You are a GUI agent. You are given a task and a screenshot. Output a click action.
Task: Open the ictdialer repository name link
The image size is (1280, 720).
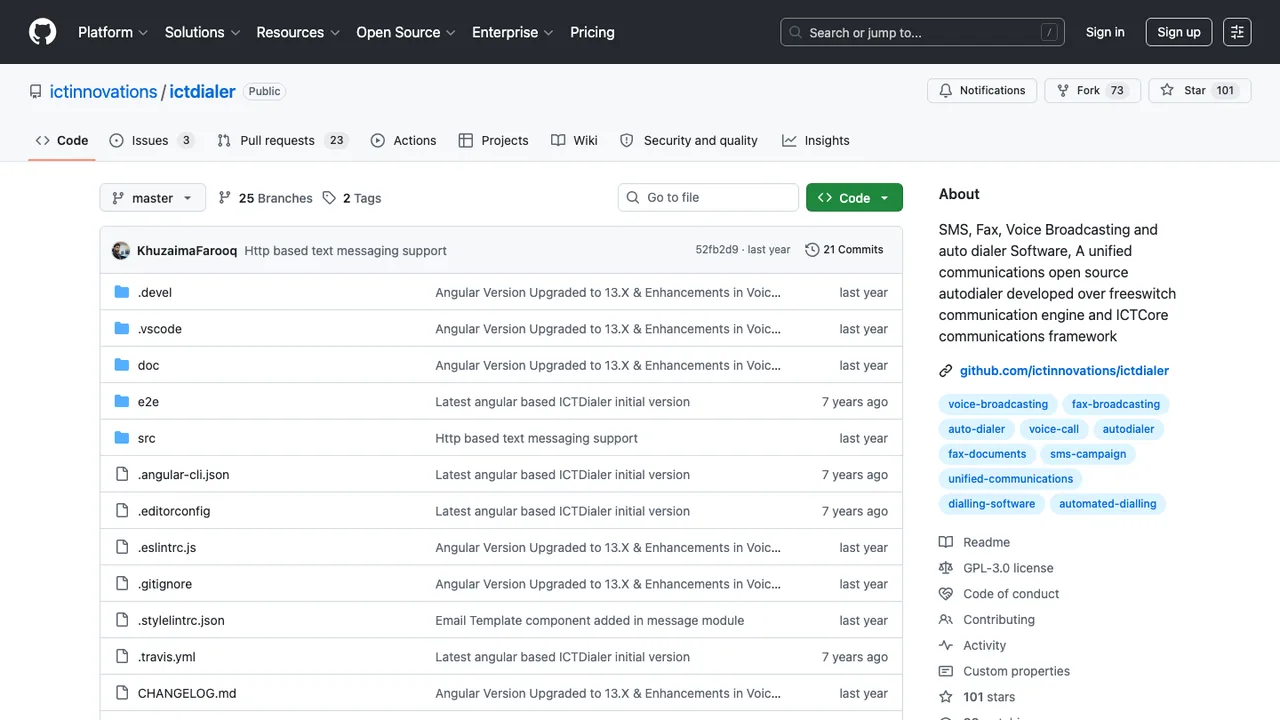coord(203,91)
